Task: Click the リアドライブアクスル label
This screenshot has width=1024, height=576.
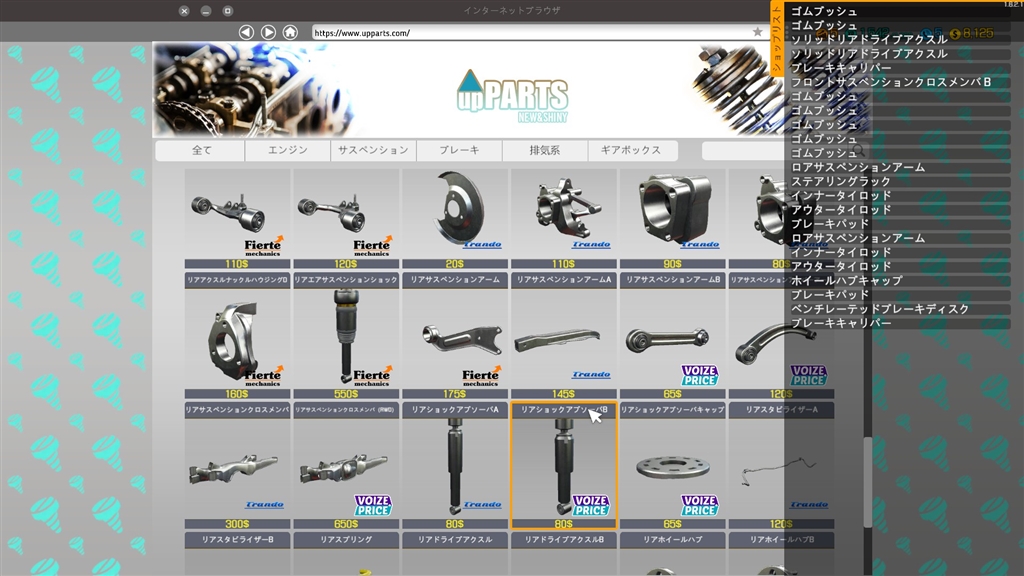Action: tap(455, 540)
